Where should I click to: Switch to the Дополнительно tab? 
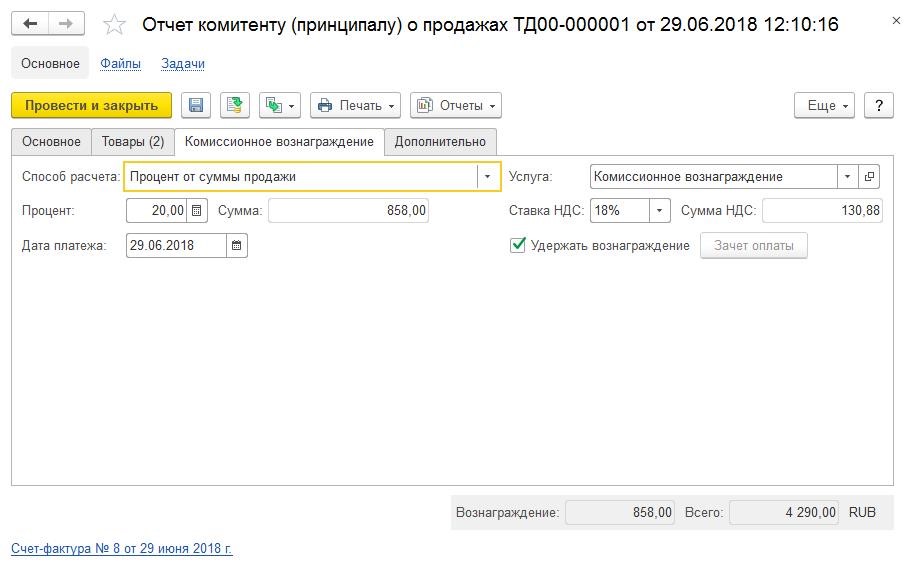pyautogui.click(x=440, y=142)
